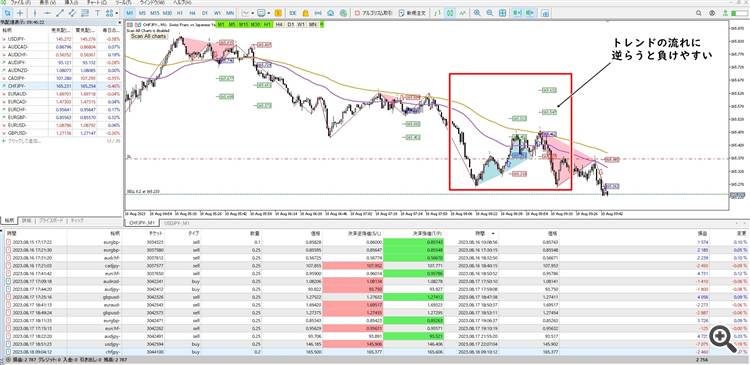Click the H4 button on chart
750x365 pixels.
pyautogui.click(x=279, y=24)
